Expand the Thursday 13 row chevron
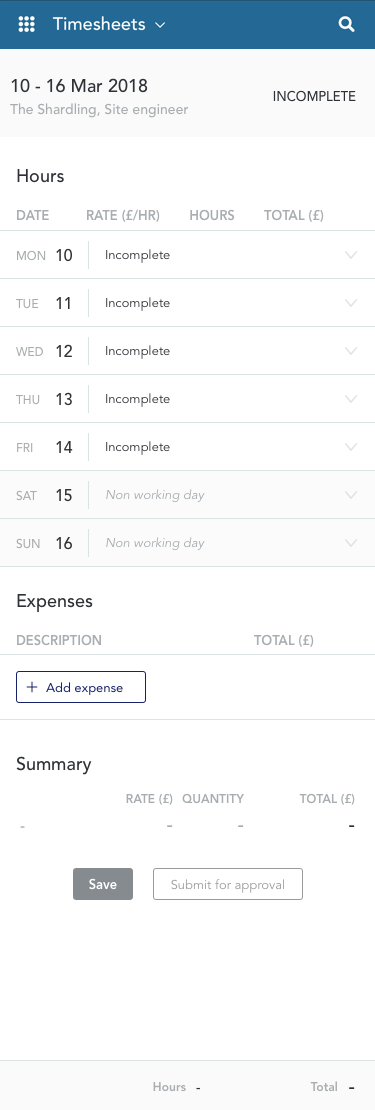The image size is (375, 1110). tap(350, 399)
